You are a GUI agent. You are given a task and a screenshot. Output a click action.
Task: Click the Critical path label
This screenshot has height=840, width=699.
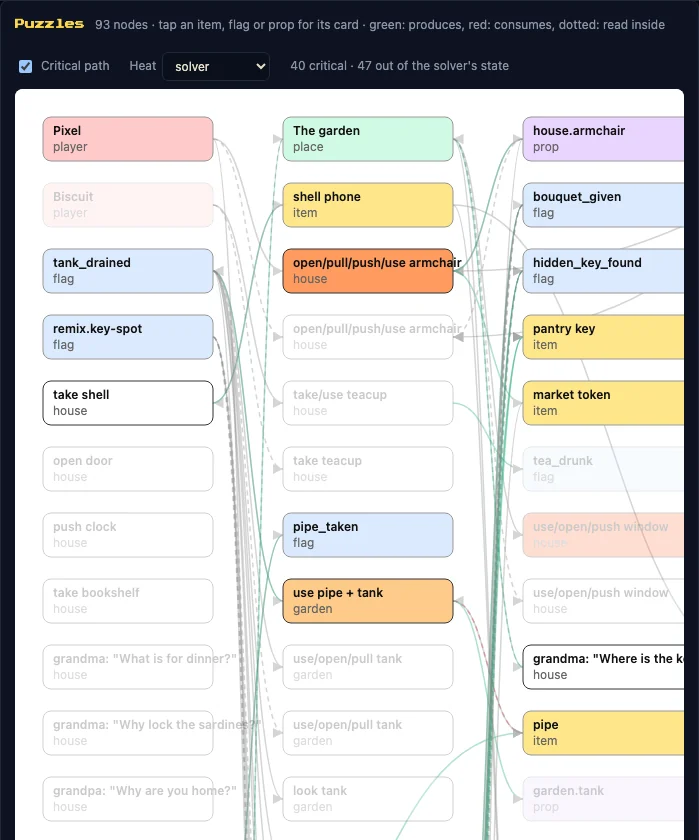coord(75,66)
